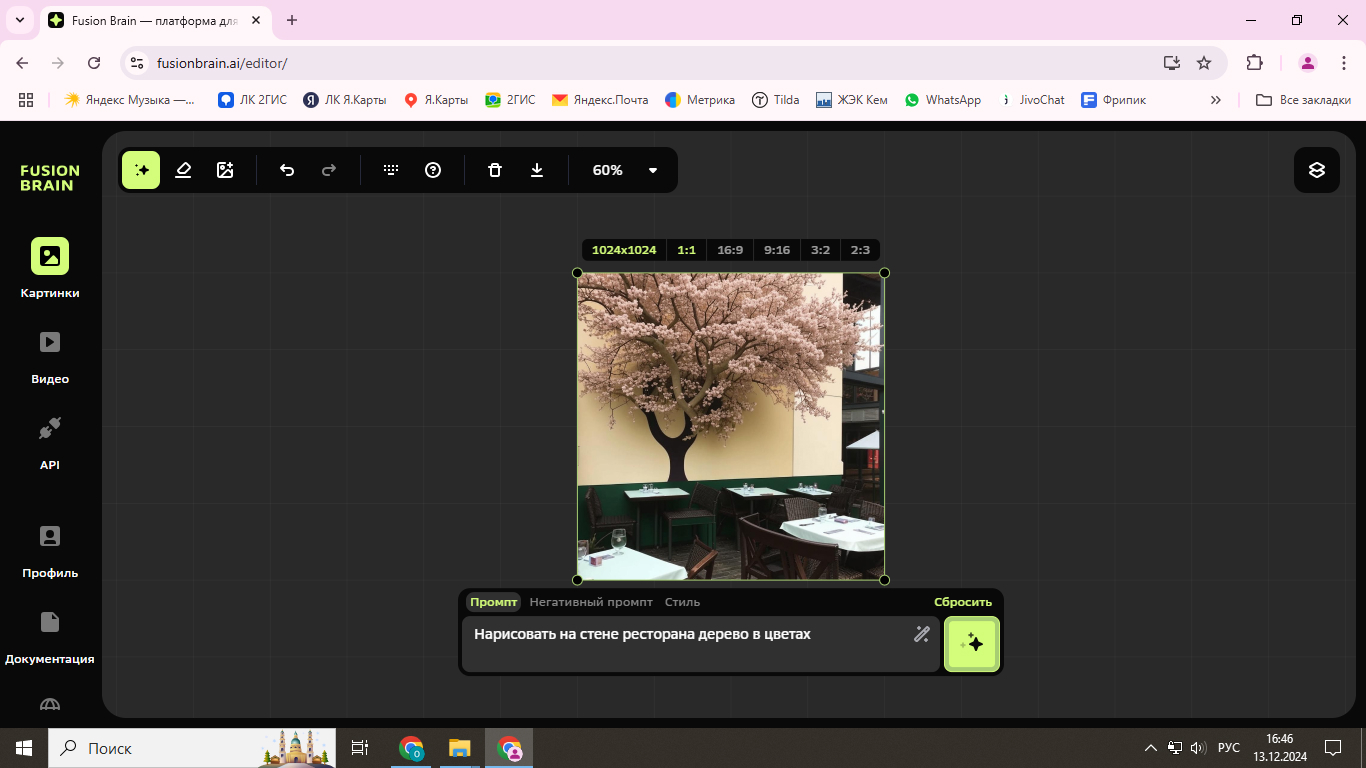This screenshot has width=1366, height=768.
Task: Open the browser extensions icon
Action: coord(1254,63)
